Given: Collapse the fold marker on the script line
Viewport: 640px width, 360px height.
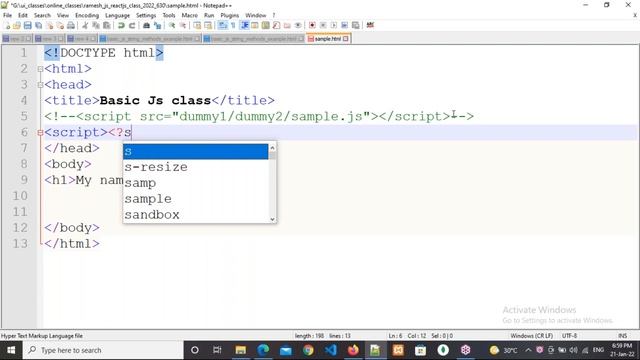Looking at the screenshot, I should [40, 133].
